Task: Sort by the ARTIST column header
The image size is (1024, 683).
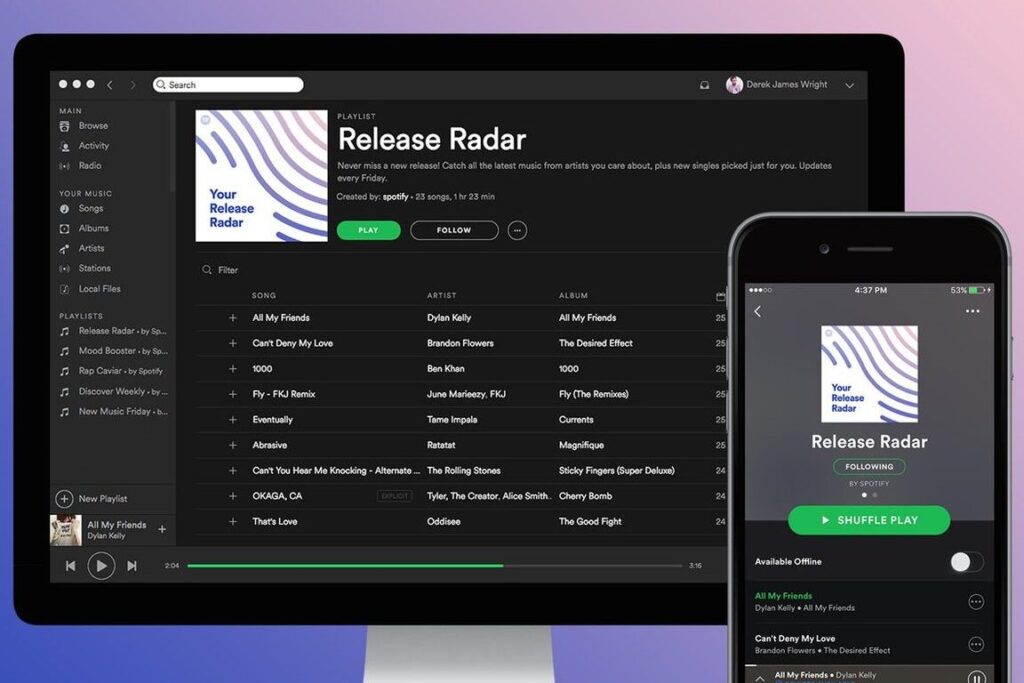Action: (x=441, y=296)
